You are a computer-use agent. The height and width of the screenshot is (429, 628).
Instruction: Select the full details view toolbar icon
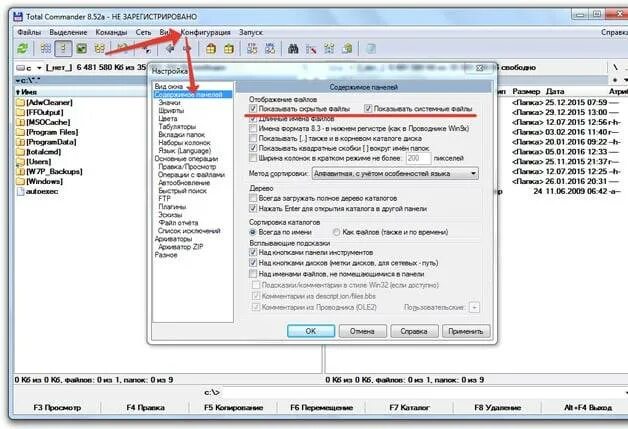point(63,49)
